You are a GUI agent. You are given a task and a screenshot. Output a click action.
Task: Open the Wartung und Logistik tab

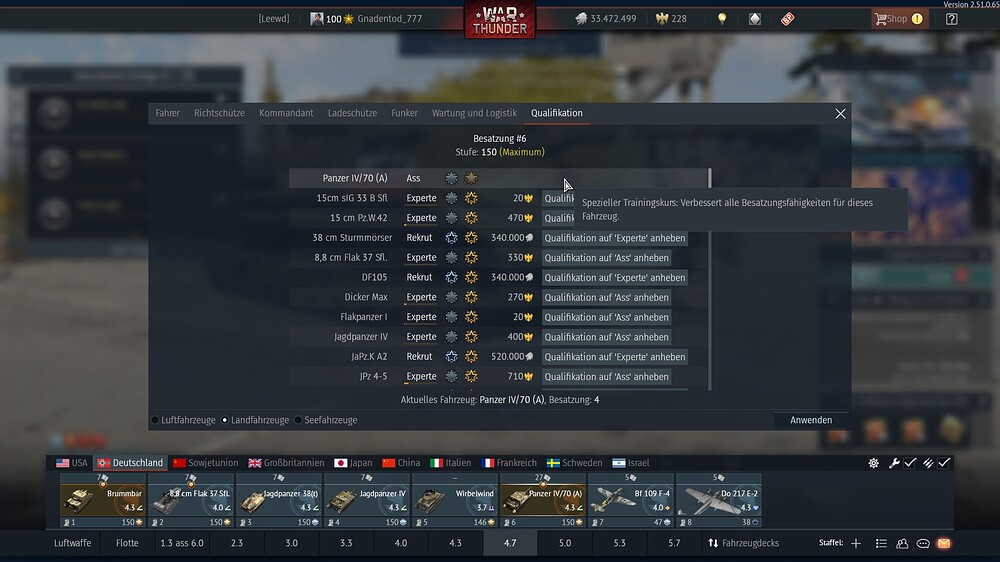coord(474,113)
